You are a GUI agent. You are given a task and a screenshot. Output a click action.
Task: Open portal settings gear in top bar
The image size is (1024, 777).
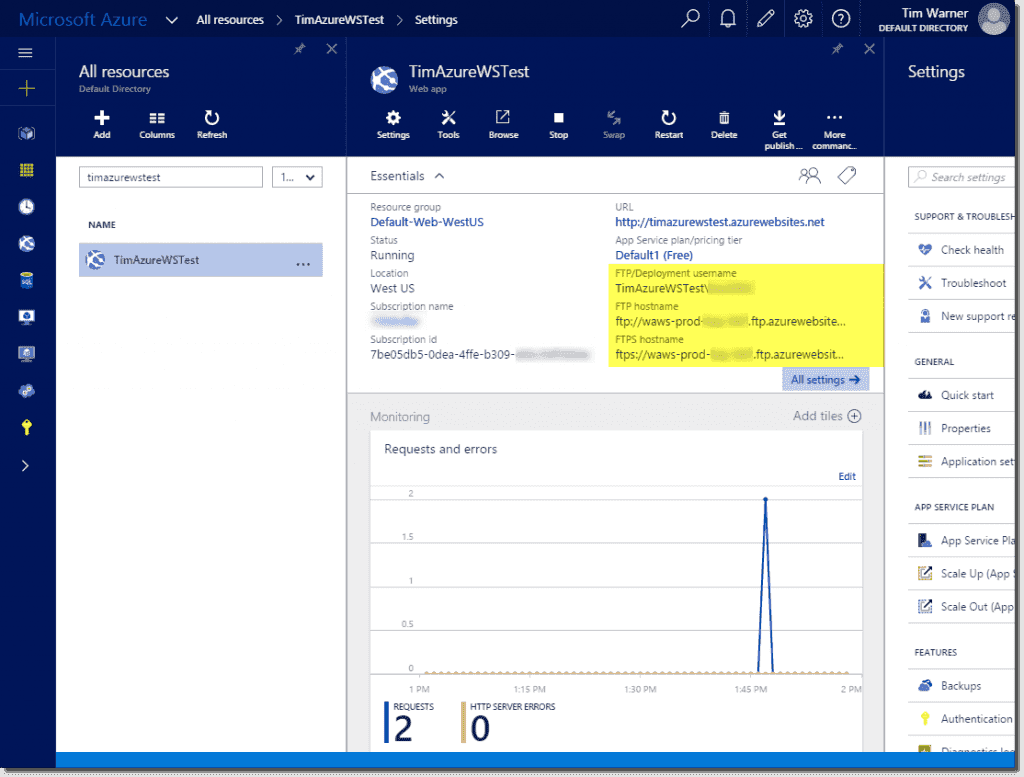803,18
